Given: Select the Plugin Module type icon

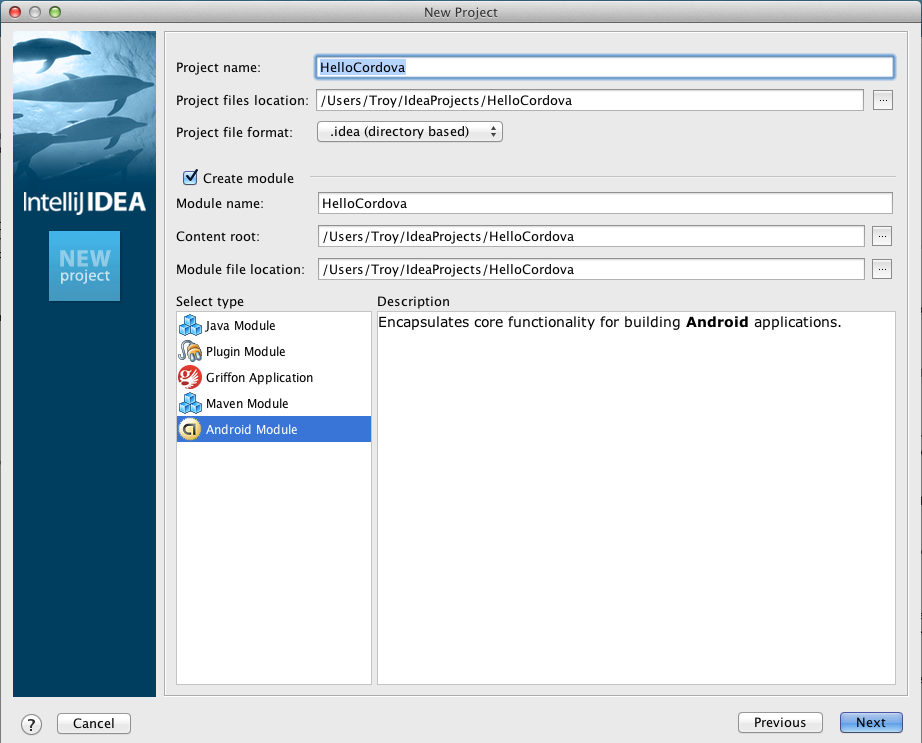Looking at the screenshot, I should (x=190, y=351).
